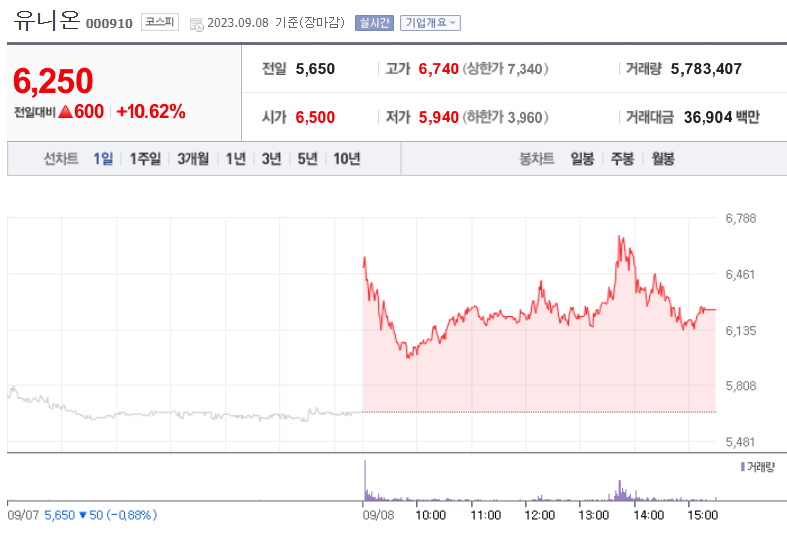Click the 13:00 time axis label
This screenshot has height=540, width=787.
tap(594, 515)
